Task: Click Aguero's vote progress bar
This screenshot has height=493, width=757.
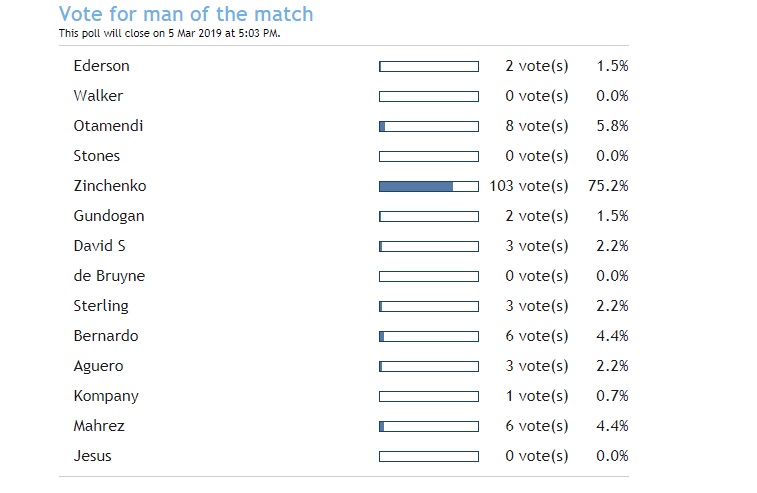Action: click(428, 366)
